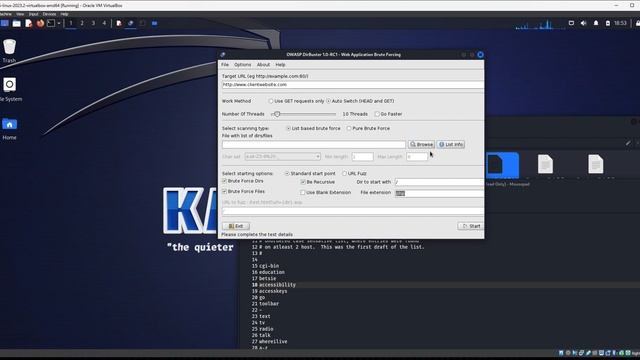The width and height of the screenshot is (640, 360).
Task: Open DirBuster Options menu
Action: tap(242, 64)
